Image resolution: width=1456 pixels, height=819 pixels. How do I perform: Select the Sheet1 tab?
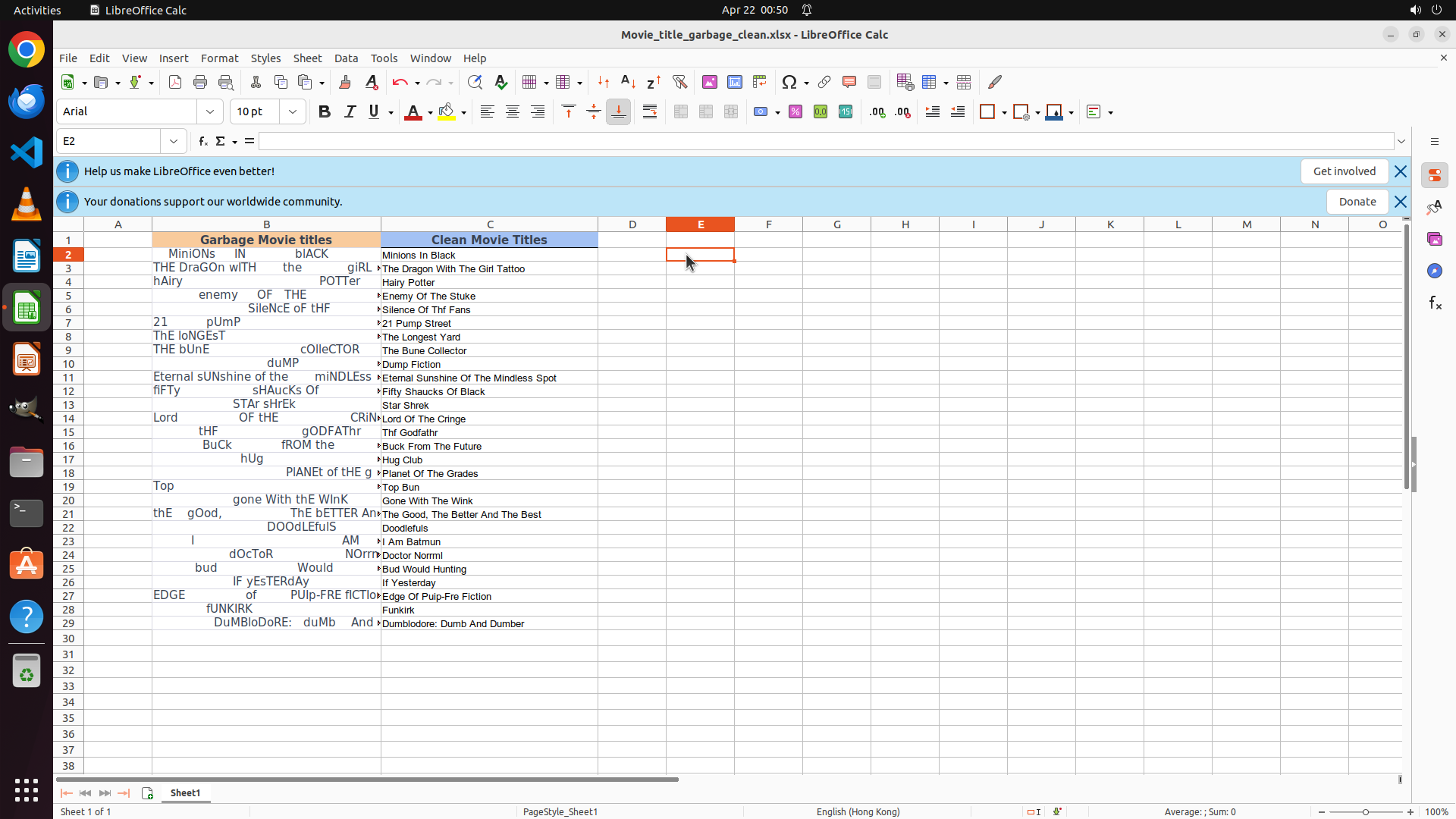coord(185,792)
